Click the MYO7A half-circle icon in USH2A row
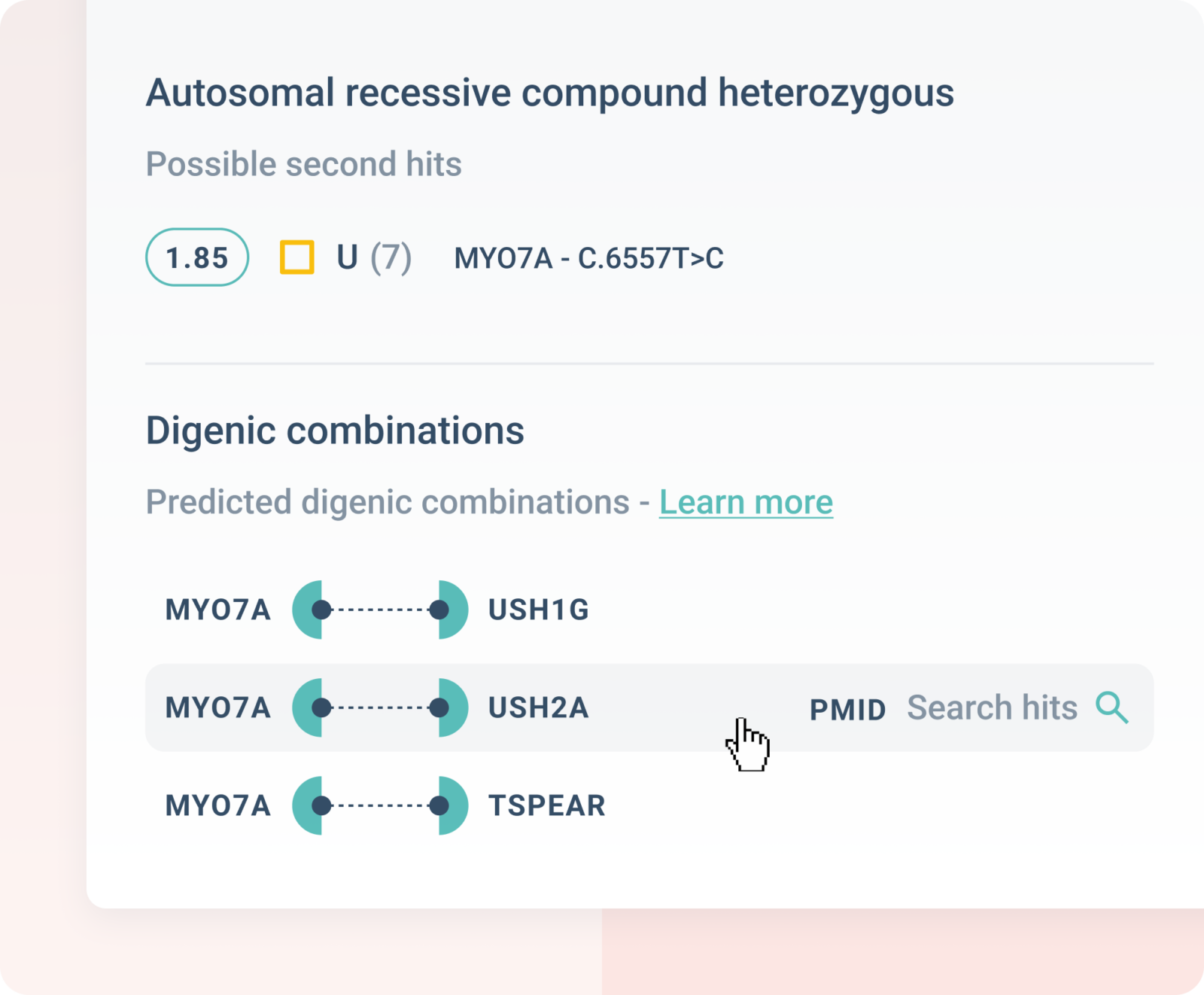The image size is (1204, 995). pos(307,707)
